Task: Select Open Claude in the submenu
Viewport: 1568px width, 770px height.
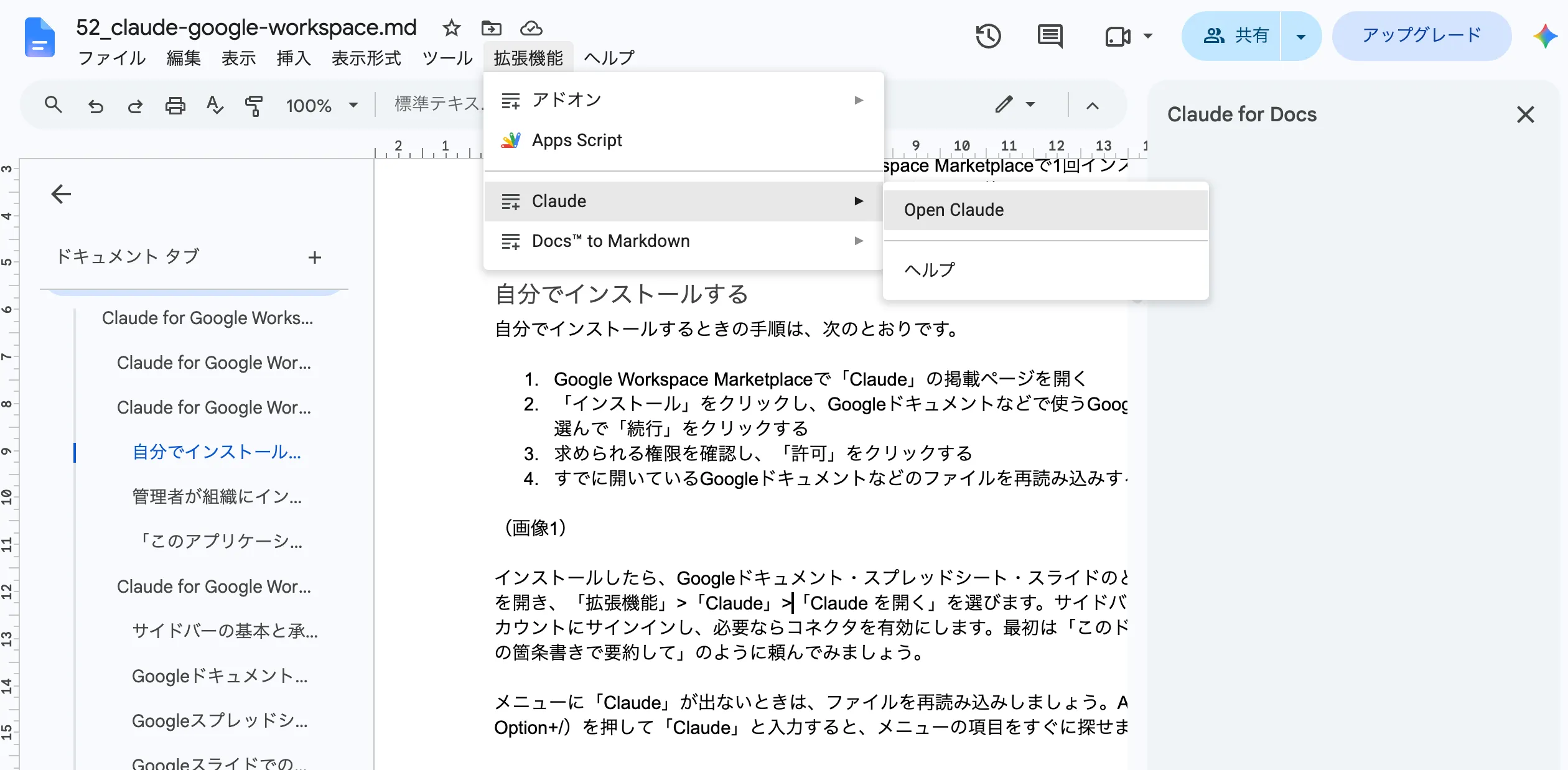Action: click(x=1045, y=210)
